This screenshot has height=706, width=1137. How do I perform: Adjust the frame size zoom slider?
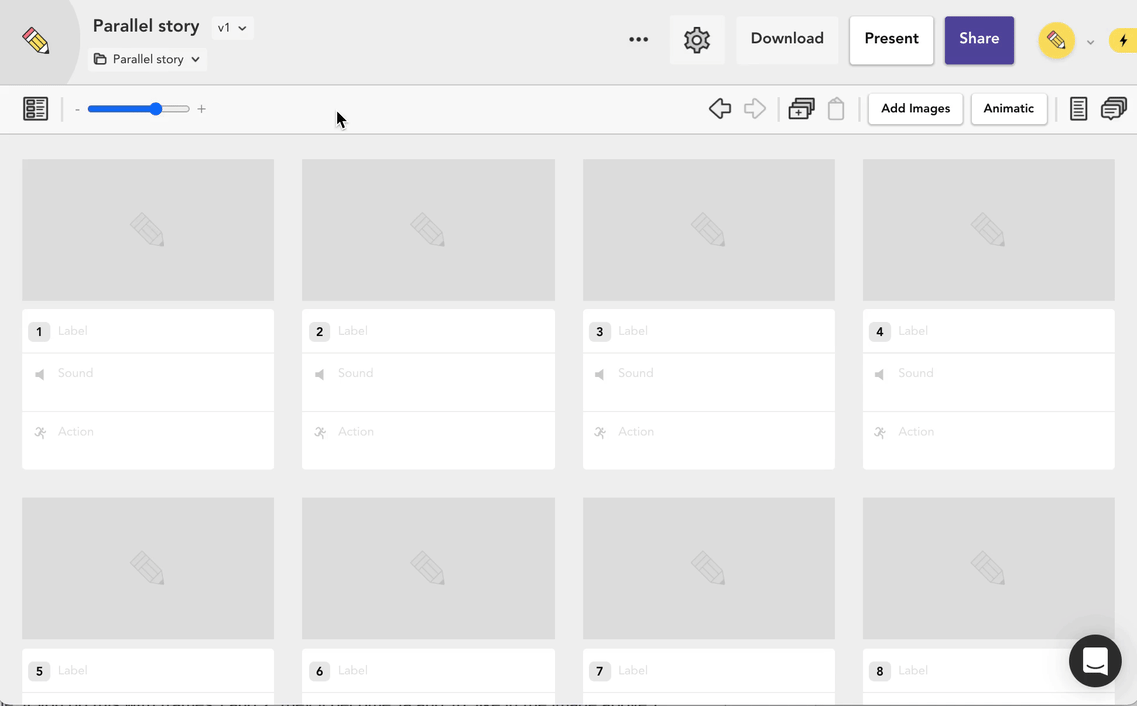coord(138,109)
